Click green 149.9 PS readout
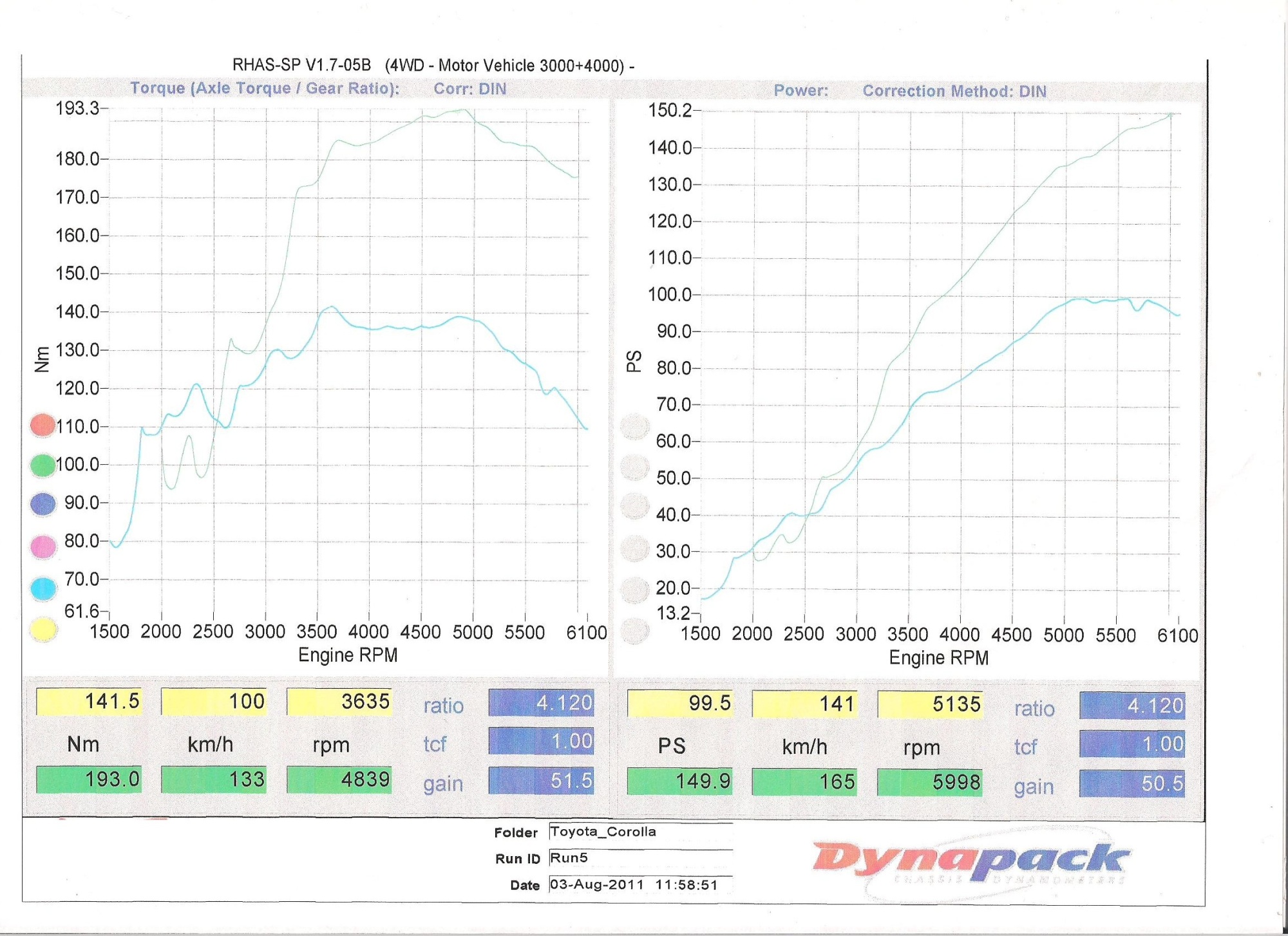The width and height of the screenshot is (1288, 936). tap(679, 782)
